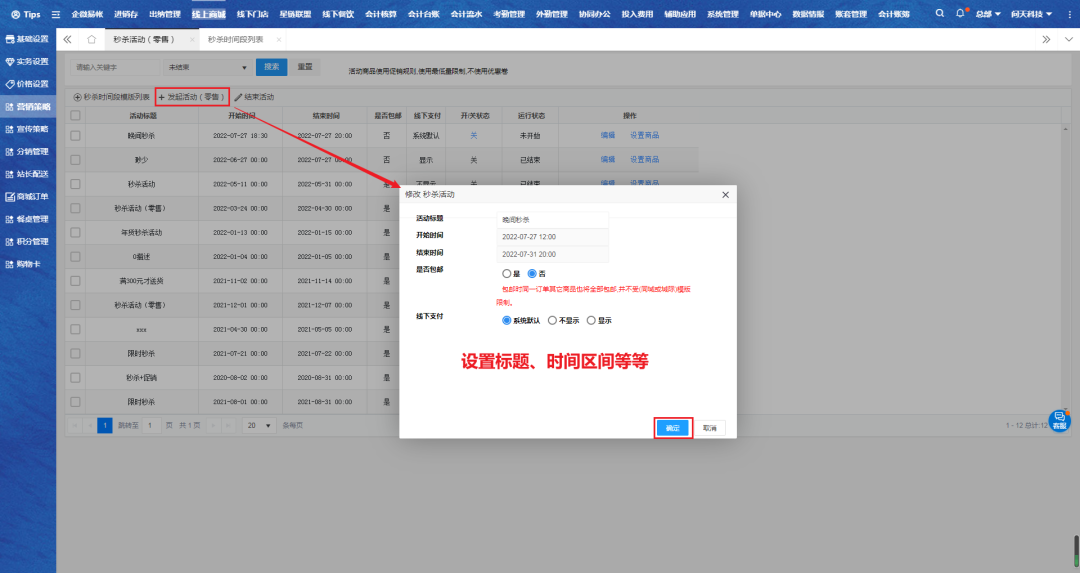Go to the home tab icon

click(91, 39)
